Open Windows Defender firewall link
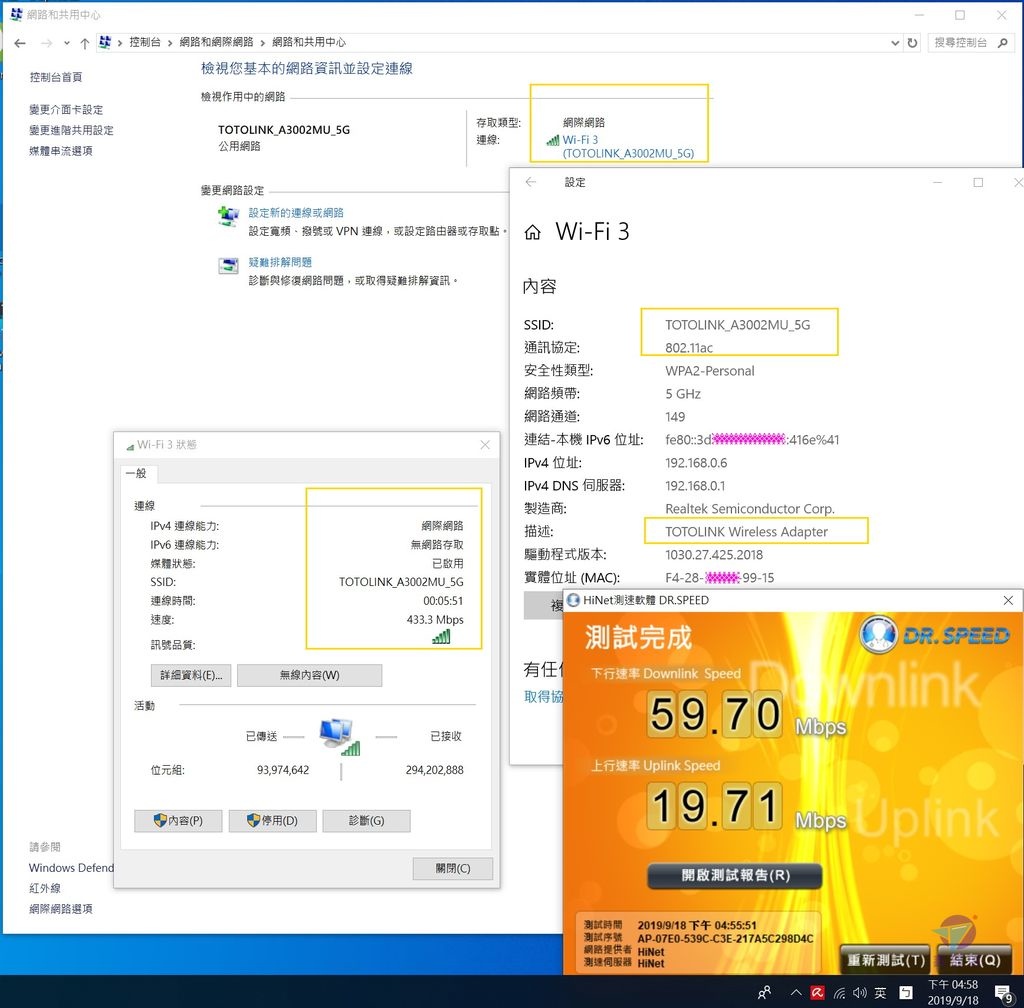 pyautogui.click(x=71, y=868)
